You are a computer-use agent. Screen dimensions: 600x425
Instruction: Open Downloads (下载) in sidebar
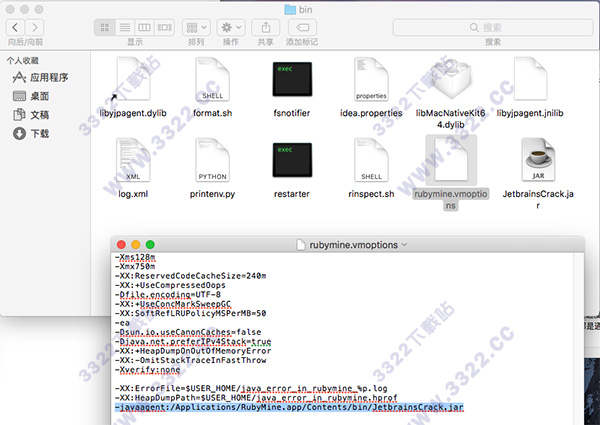tap(31, 134)
